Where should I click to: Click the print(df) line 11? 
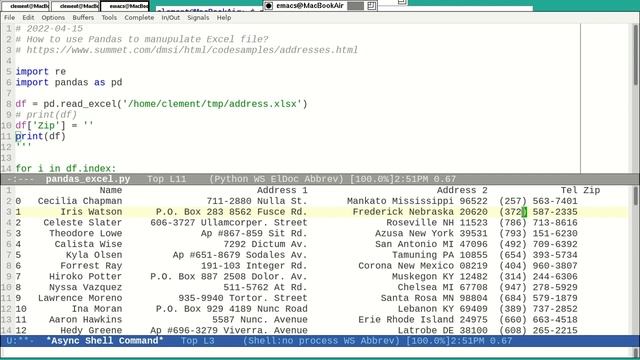pos(40,136)
